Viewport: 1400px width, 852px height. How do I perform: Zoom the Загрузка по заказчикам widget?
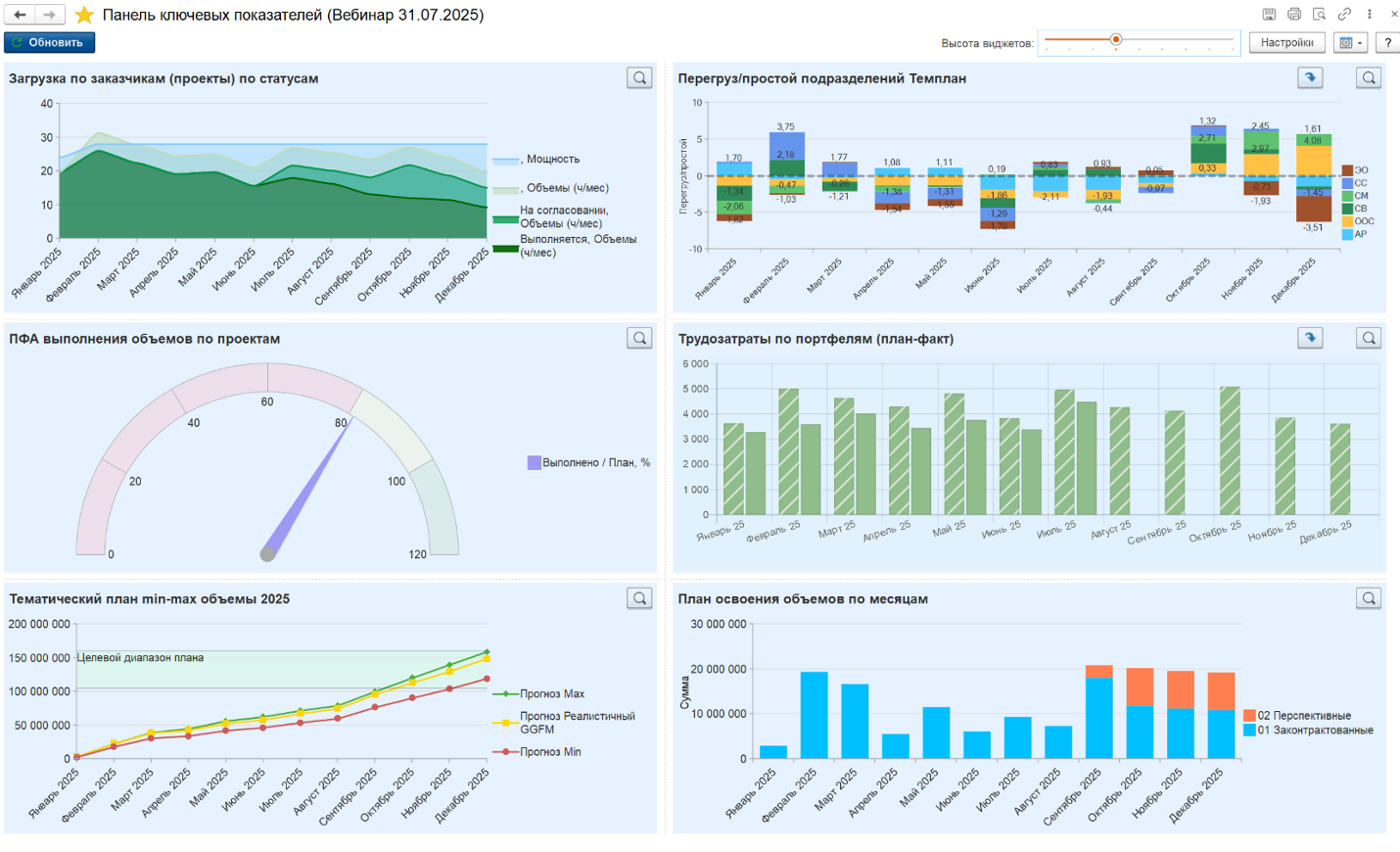(639, 78)
